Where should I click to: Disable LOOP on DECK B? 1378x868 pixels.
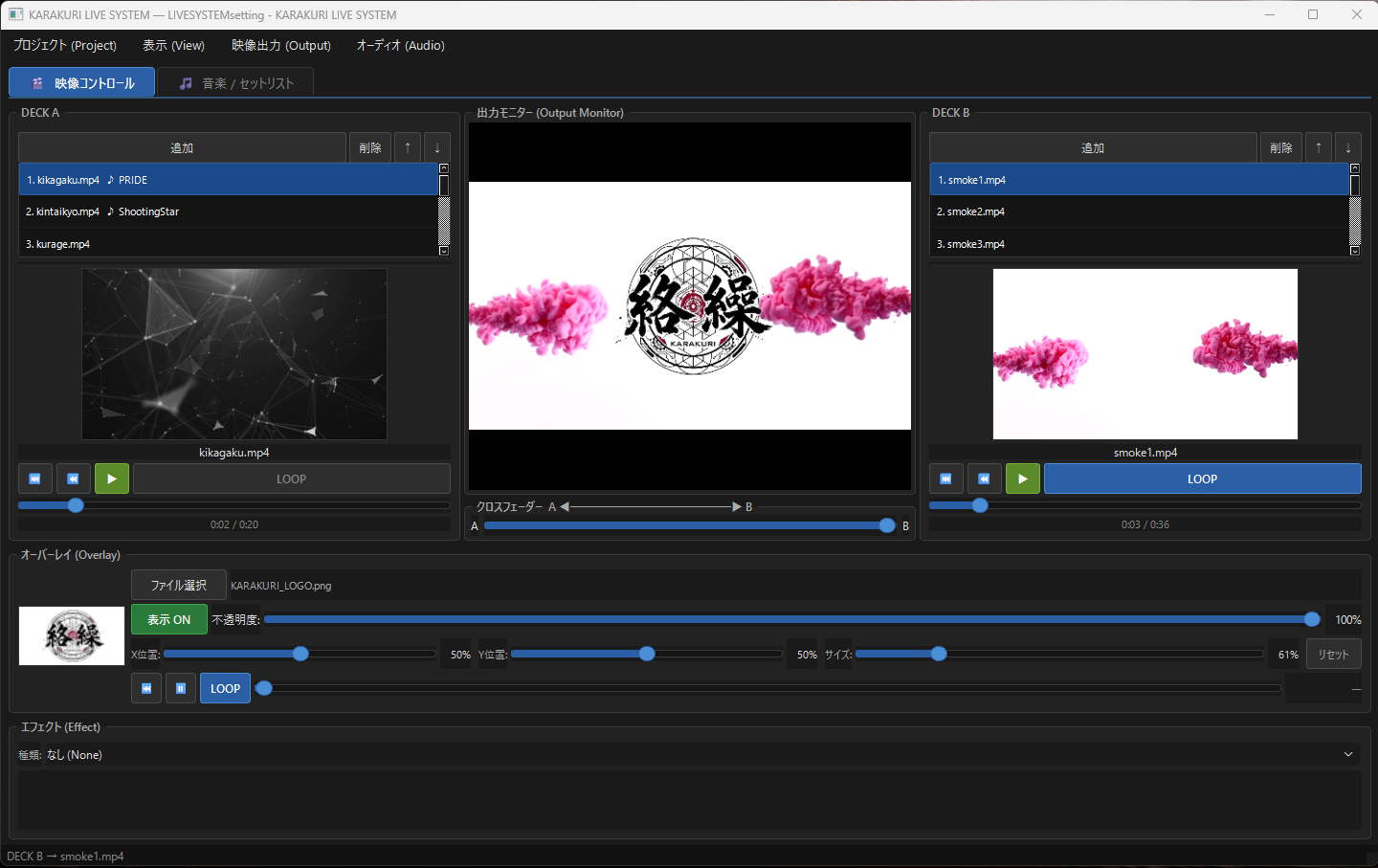coord(1202,479)
